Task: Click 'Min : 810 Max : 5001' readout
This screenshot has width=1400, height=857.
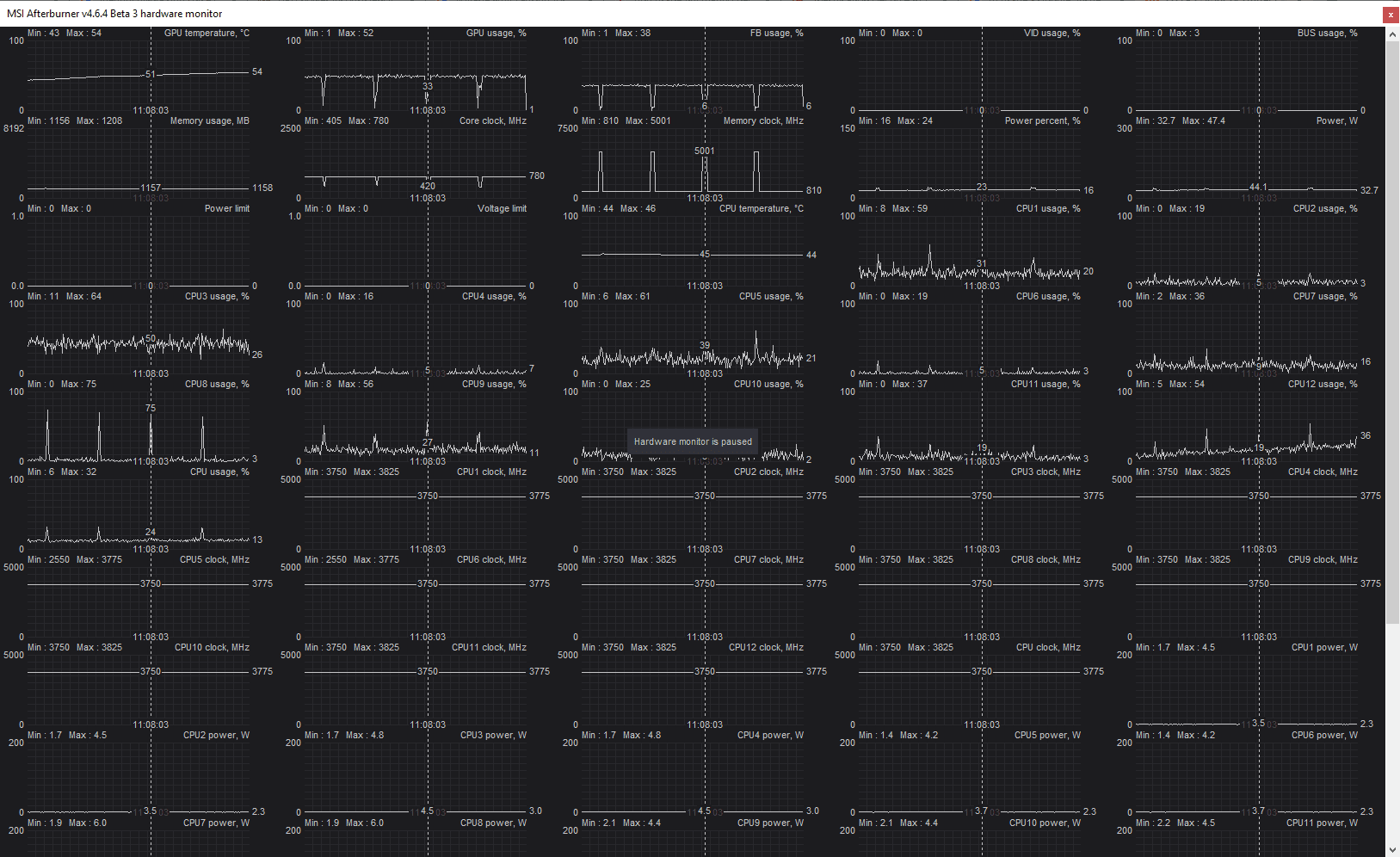Action: click(x=626, y=120)
